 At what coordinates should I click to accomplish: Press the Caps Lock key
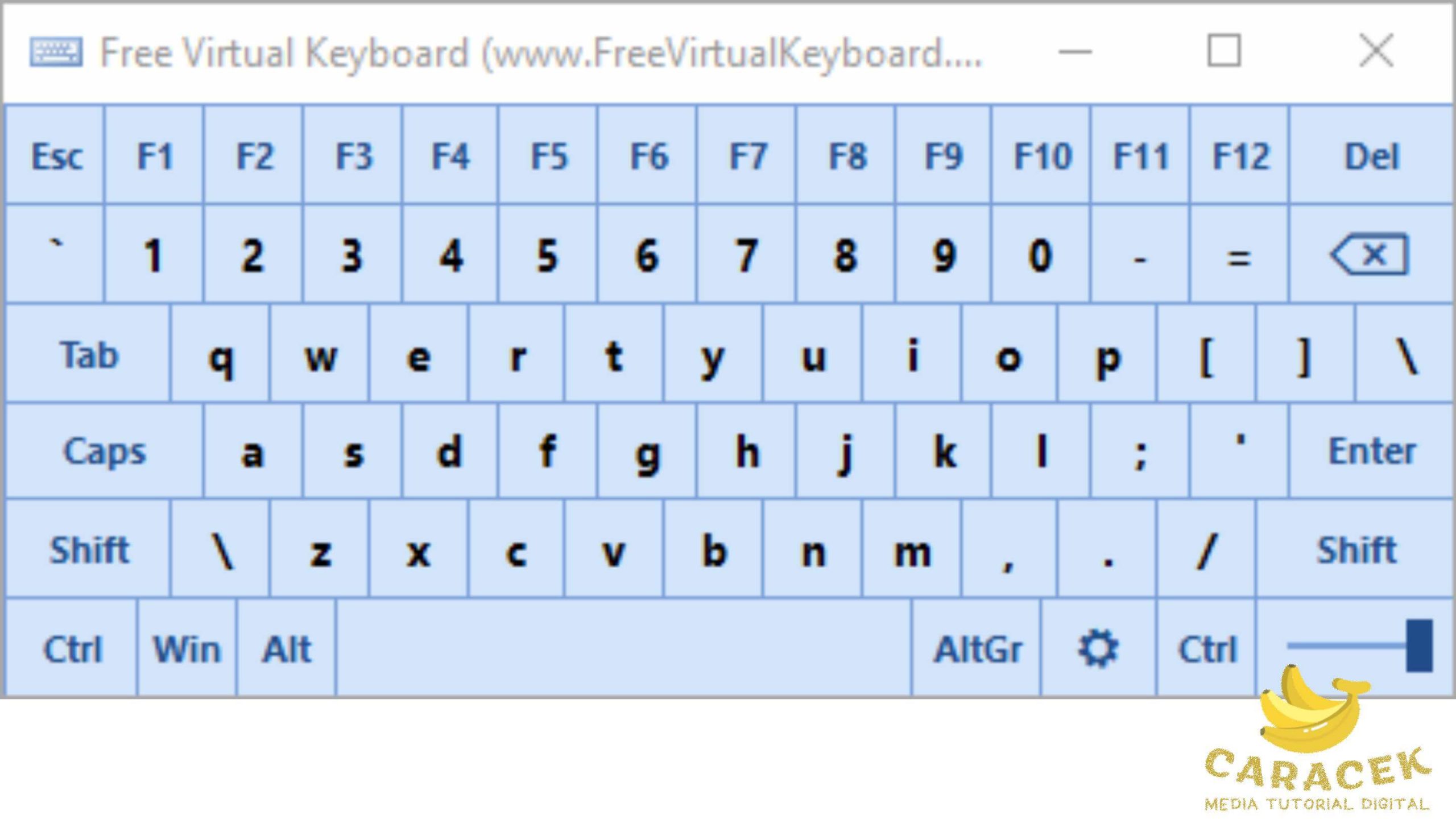coord(104,452)
